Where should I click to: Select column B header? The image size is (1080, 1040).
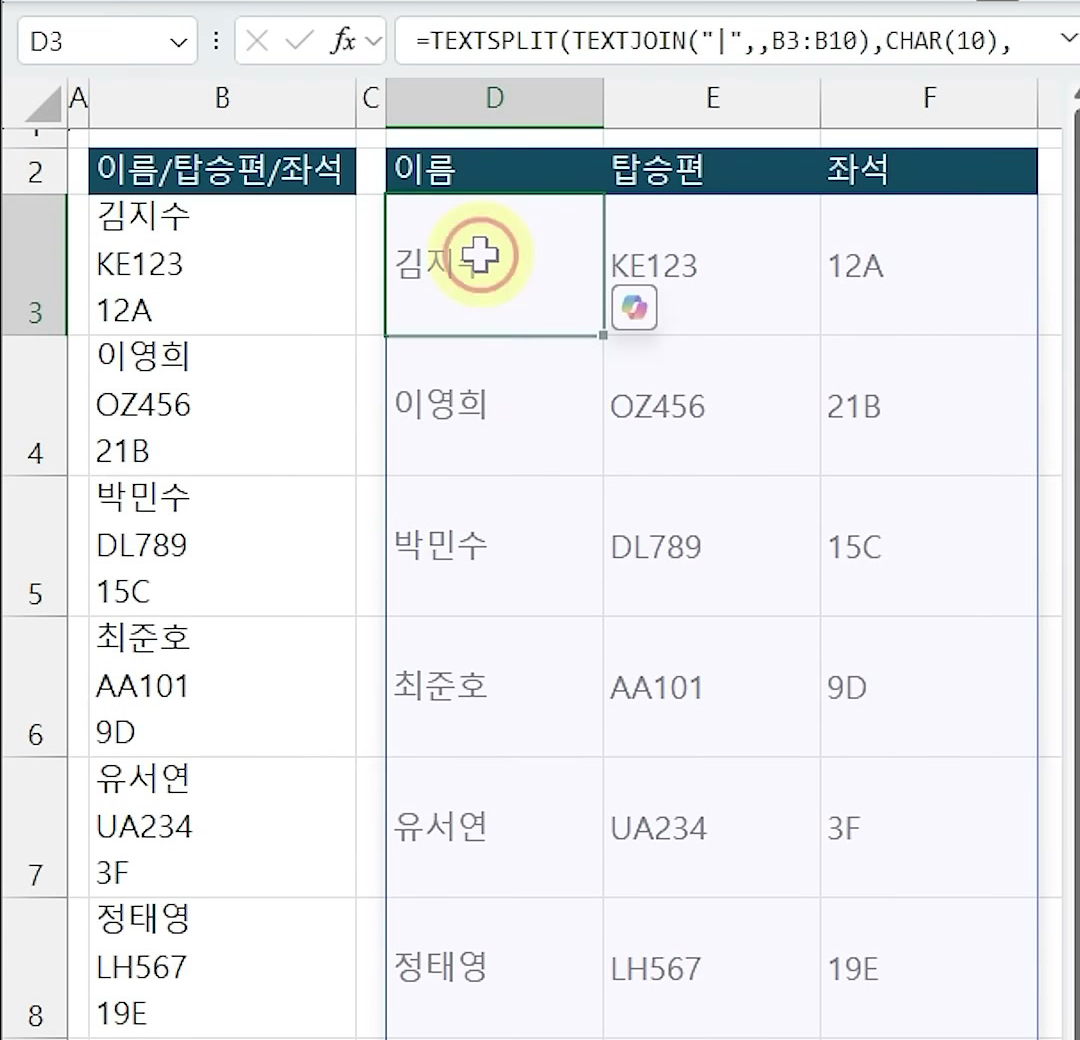[x=222, y=98]
